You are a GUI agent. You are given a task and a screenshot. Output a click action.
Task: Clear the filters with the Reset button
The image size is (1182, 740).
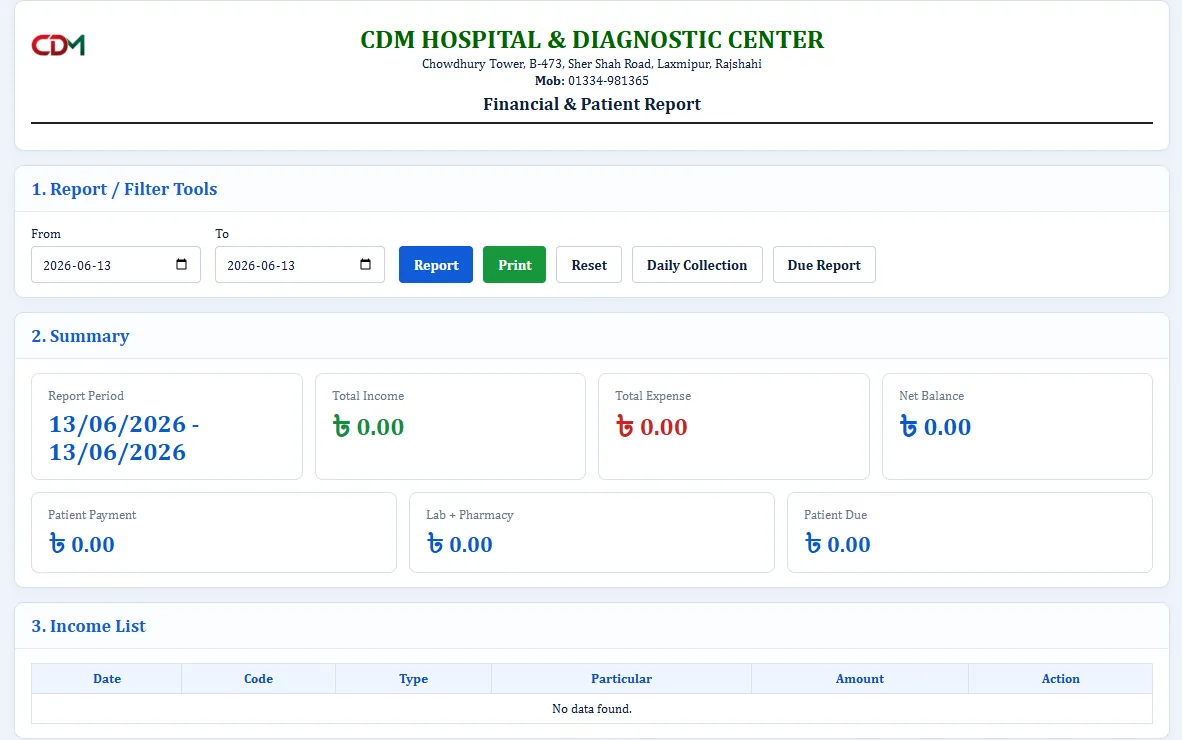(589, 265)
